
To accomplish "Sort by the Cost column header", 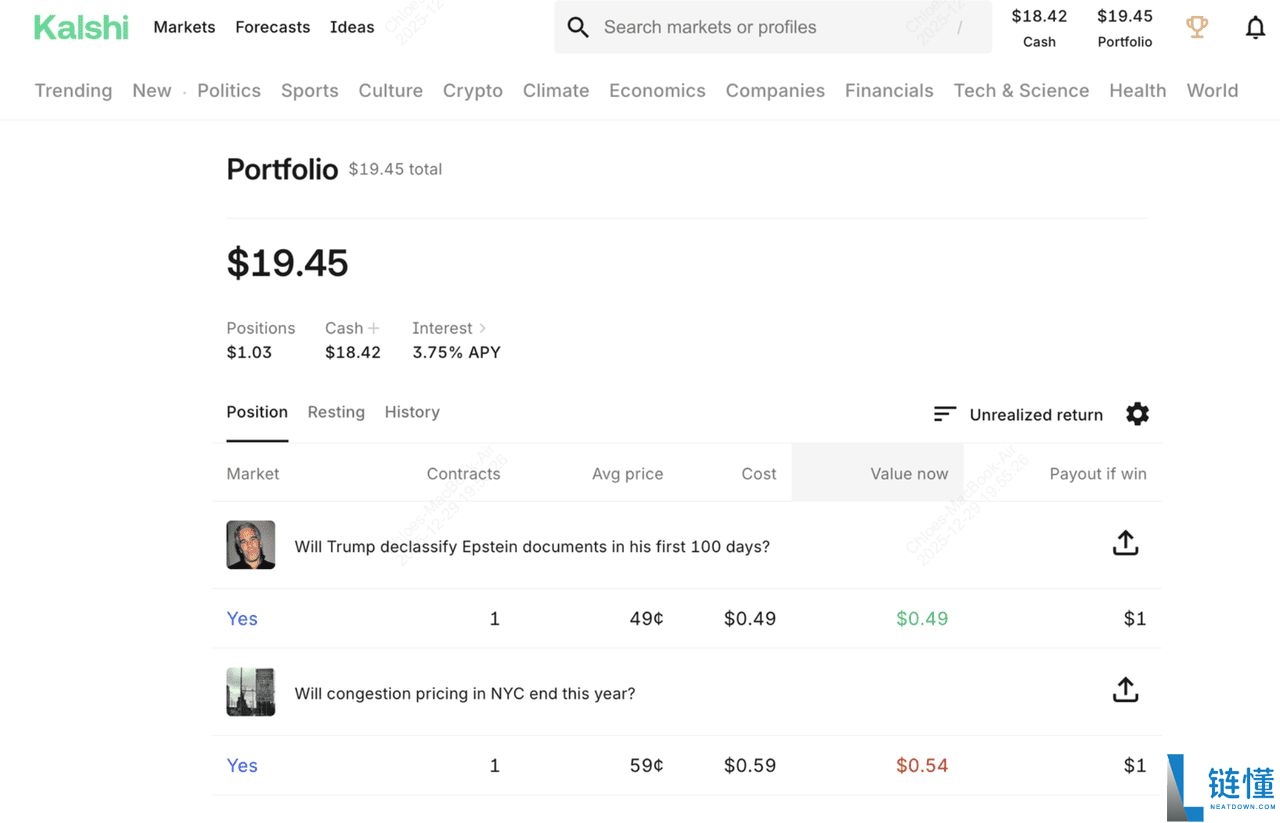I will (x=759, y=474).
